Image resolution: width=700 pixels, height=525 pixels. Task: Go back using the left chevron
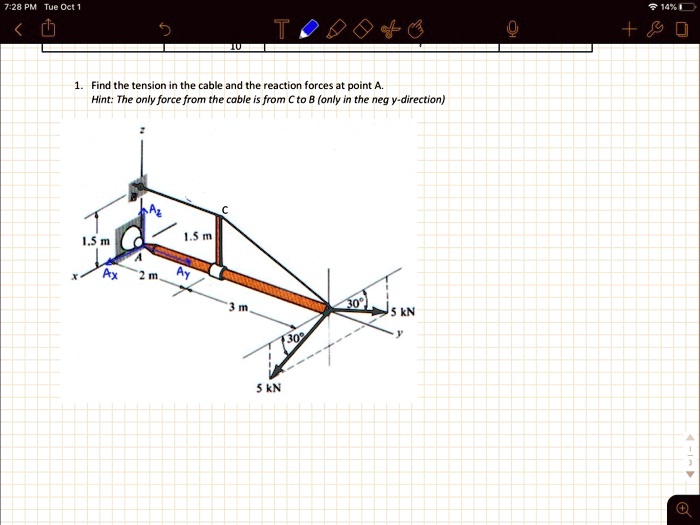pos(18,29)
